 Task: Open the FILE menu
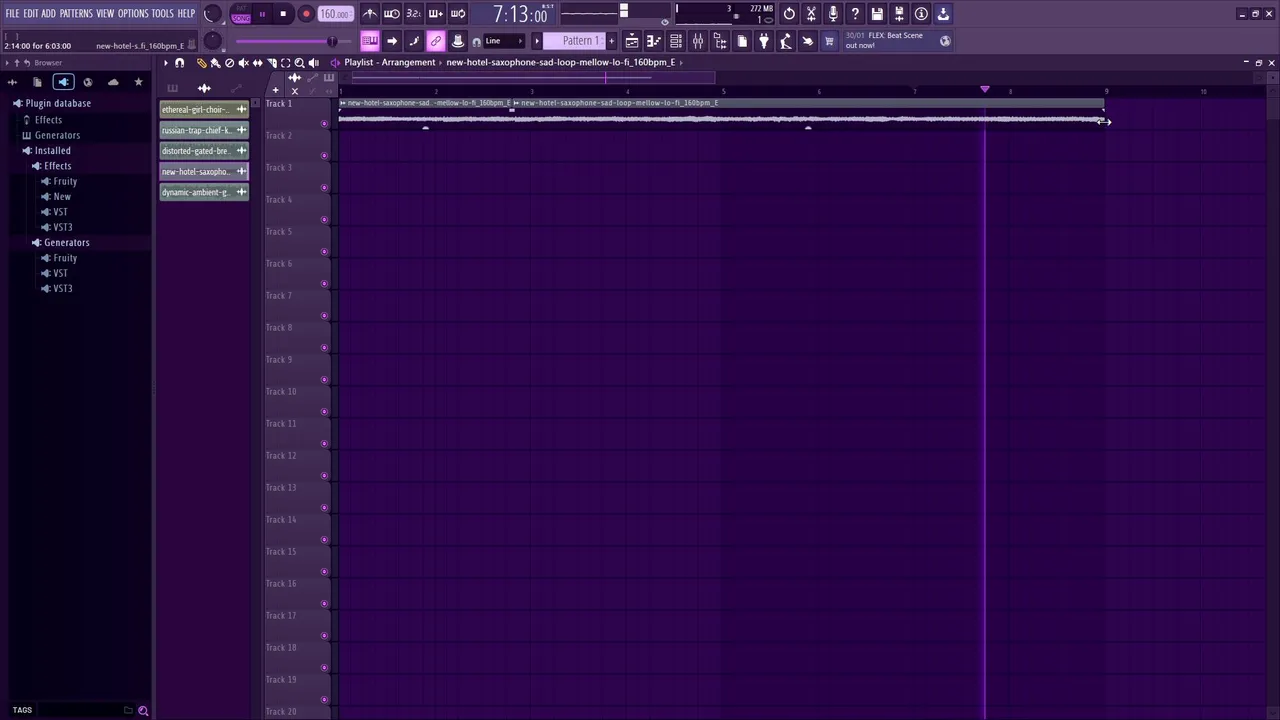pyautogui.click(x=12, y=14)
